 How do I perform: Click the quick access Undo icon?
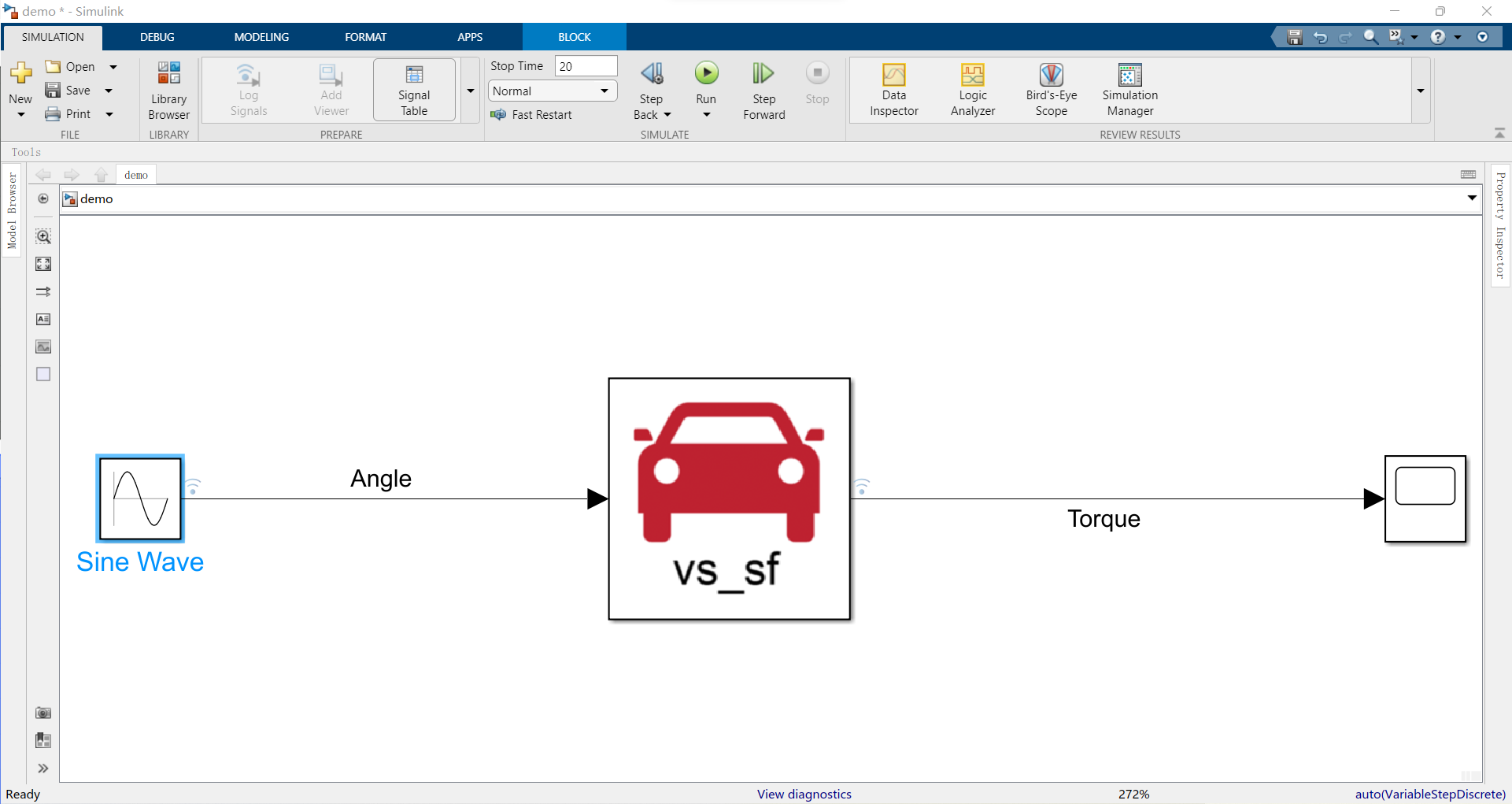[x=1320, y=37]
